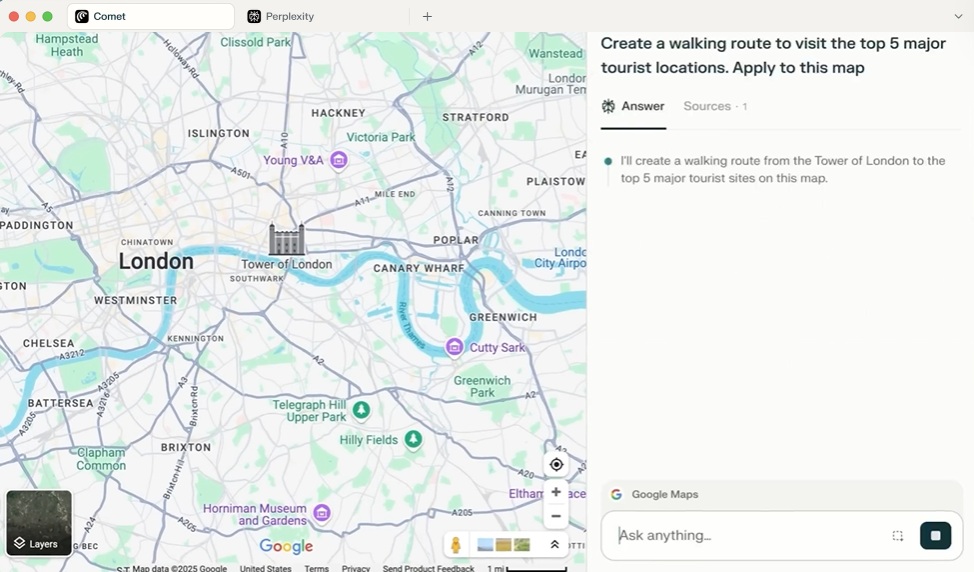974x572 pixels.
Task: Click the Hilly Fields park marker
Action: pos(413,439)
